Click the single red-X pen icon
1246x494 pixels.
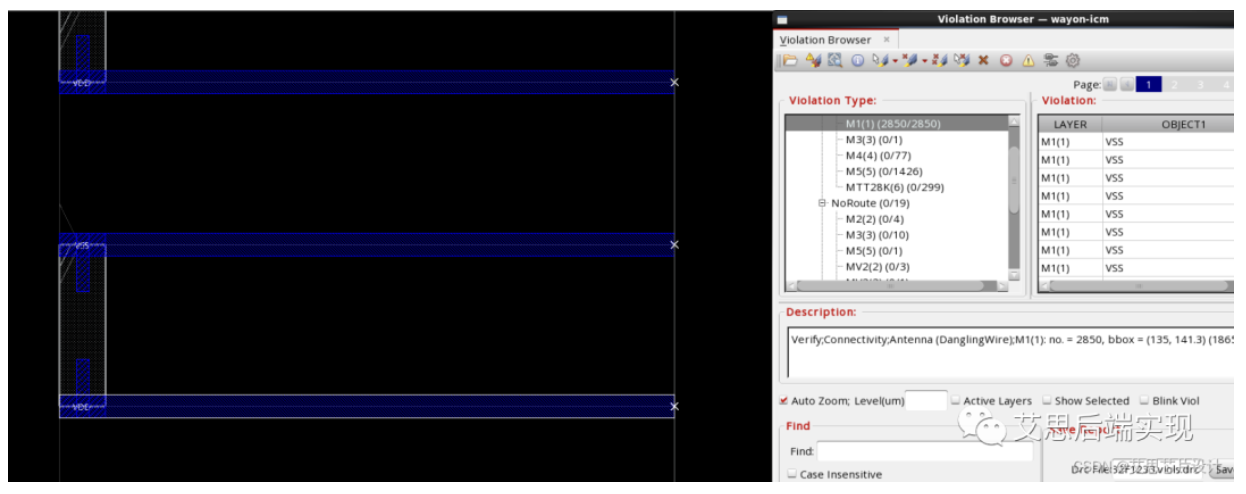pos(909,60)
